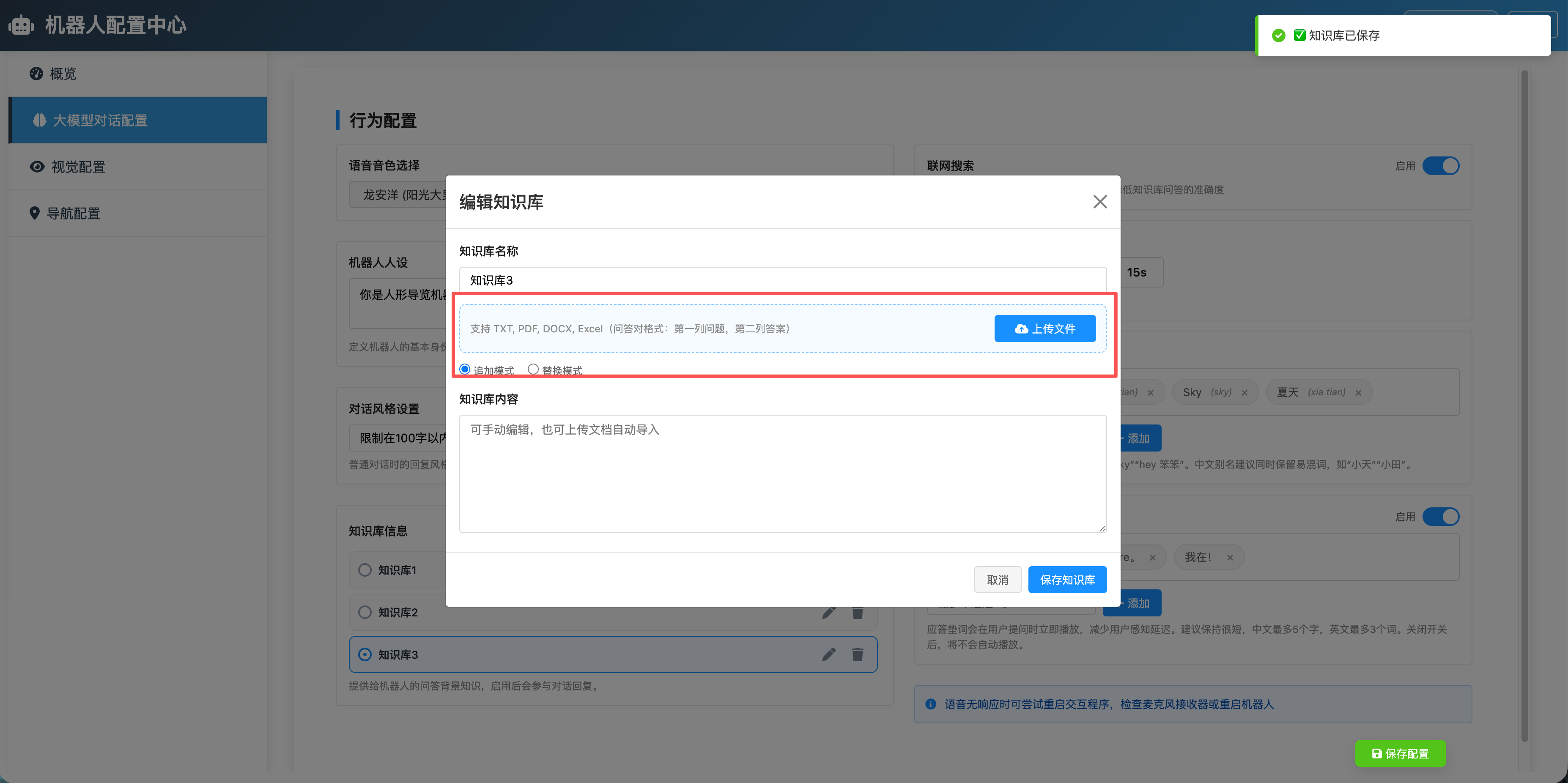Click the 知识库信息 section label
Viewport: 1568px width, 783px height.
click(x=378, y=531)
